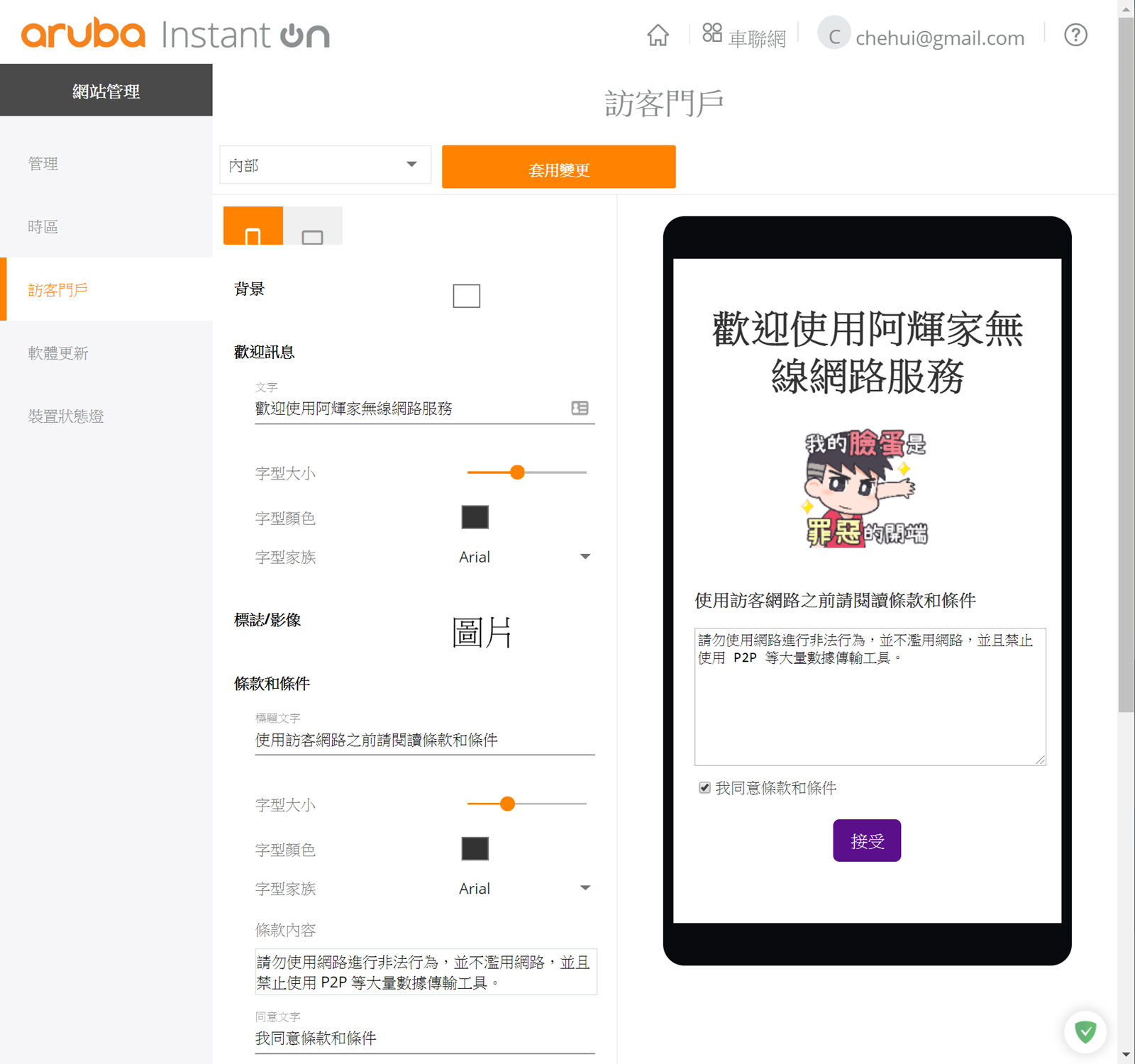Click the 套用變更 button
The height and width of the screenshot is (1064, 1135).
click(x=558, y=167)
